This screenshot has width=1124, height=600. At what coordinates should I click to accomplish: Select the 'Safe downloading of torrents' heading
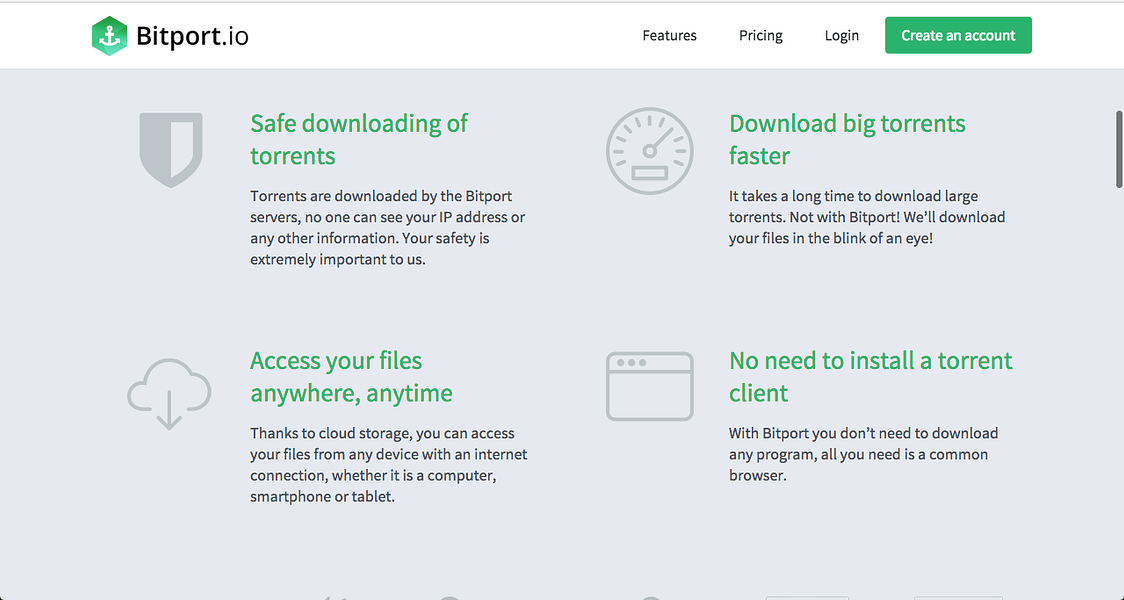tap(359, 139)
